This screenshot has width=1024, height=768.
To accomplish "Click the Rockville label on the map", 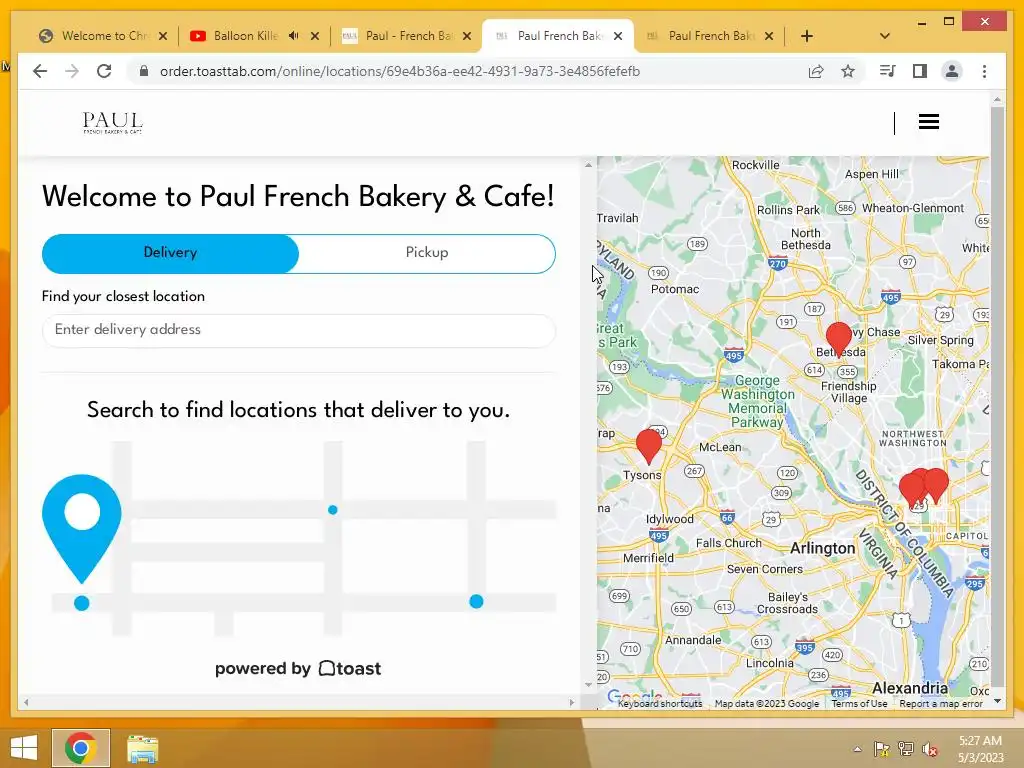I will click(x=756, y=165).
